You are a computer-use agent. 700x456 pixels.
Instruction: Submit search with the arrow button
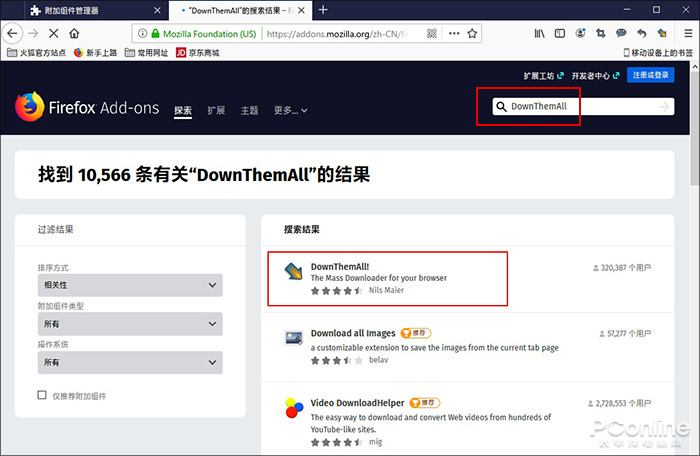tap(664, 107)
